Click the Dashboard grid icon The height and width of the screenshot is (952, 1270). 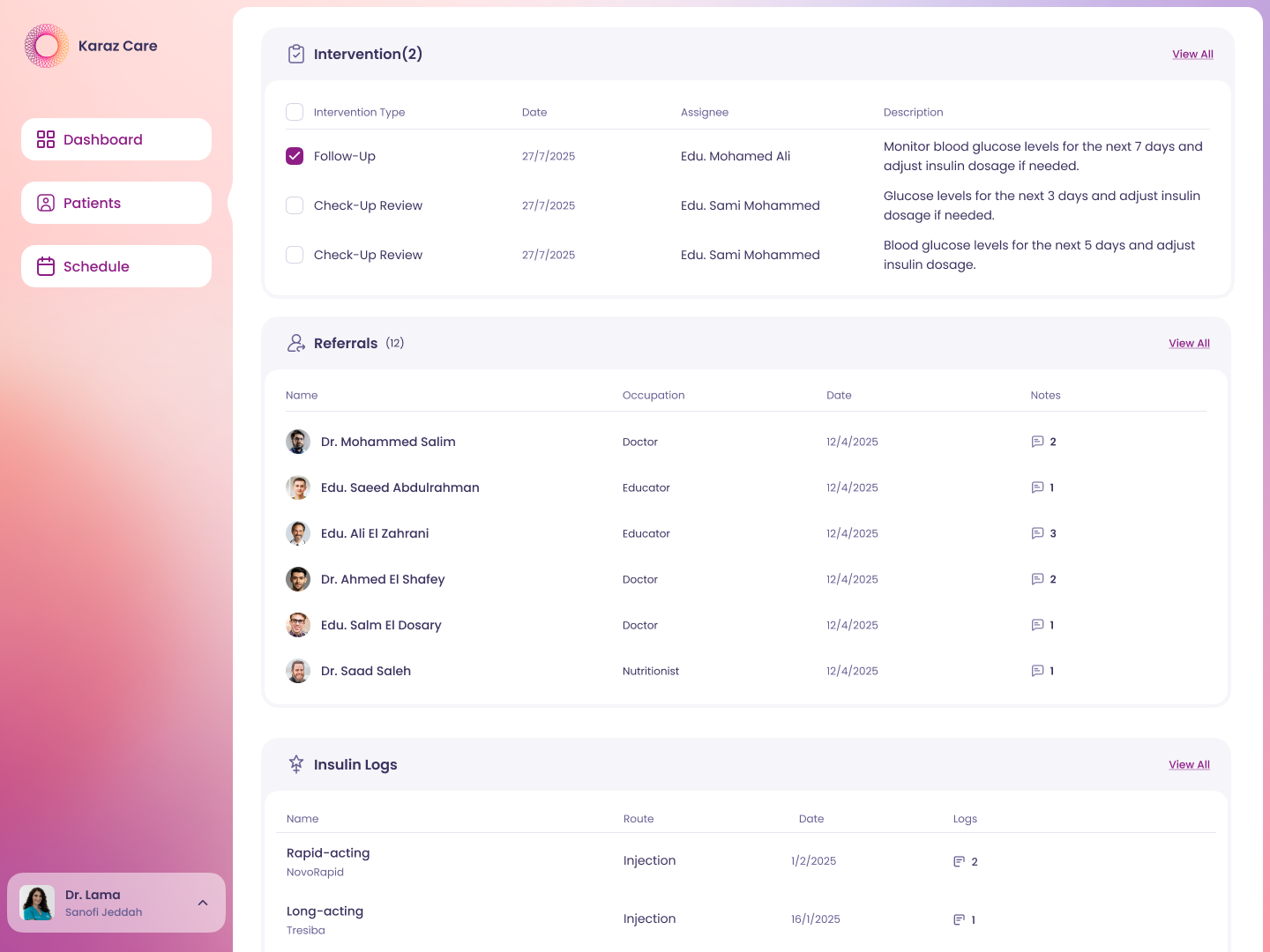click(46, 139)
